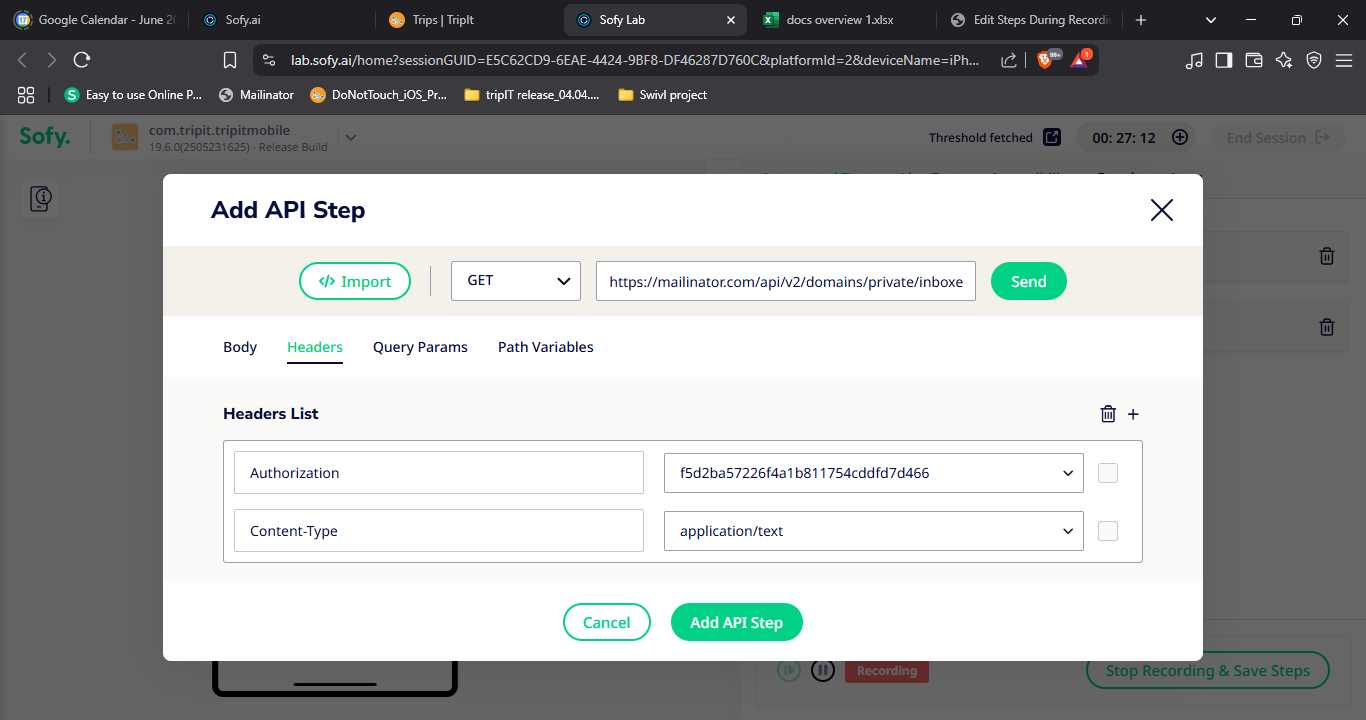Open the media control music icon
Viewport: 1366px width, 720px height.
[1193, 60]
